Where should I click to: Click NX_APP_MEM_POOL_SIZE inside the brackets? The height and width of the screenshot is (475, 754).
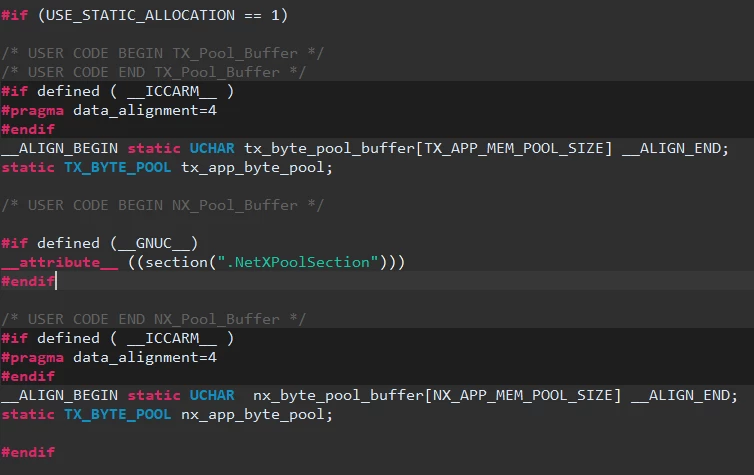[x=523, y=395]
